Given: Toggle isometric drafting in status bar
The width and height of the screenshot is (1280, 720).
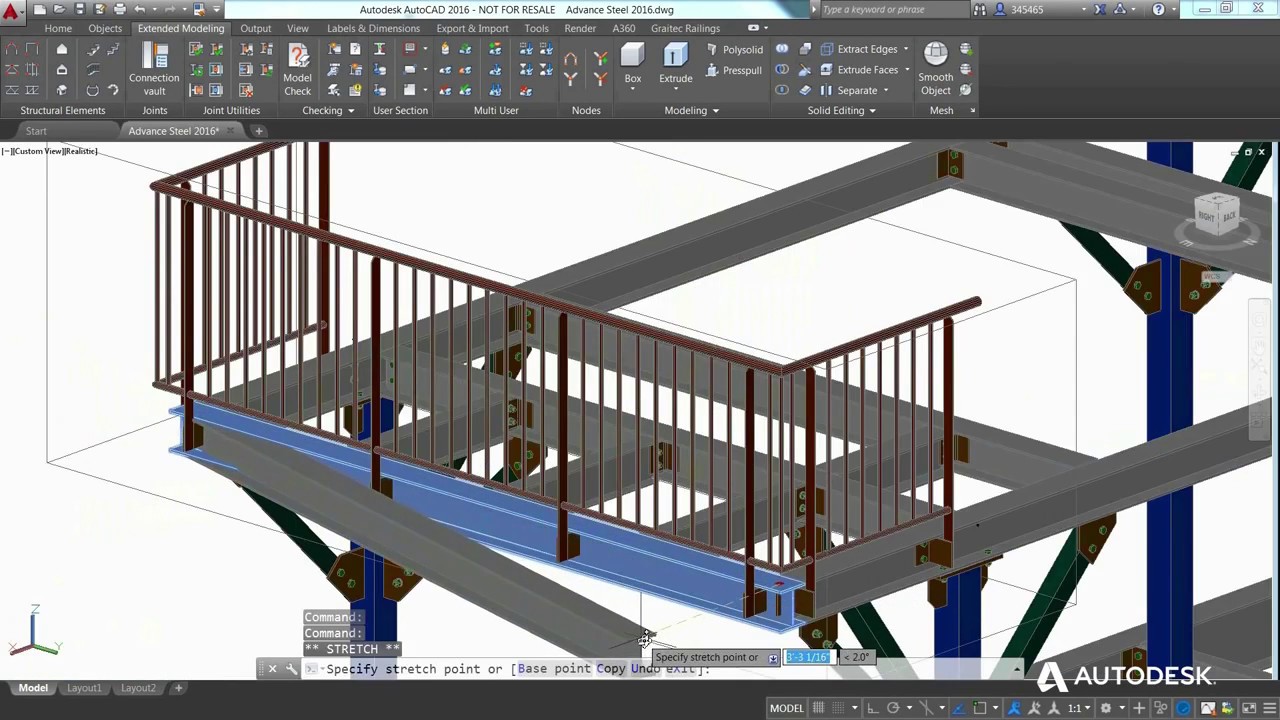Looking at the screenshot, I should tap(925, 708).
